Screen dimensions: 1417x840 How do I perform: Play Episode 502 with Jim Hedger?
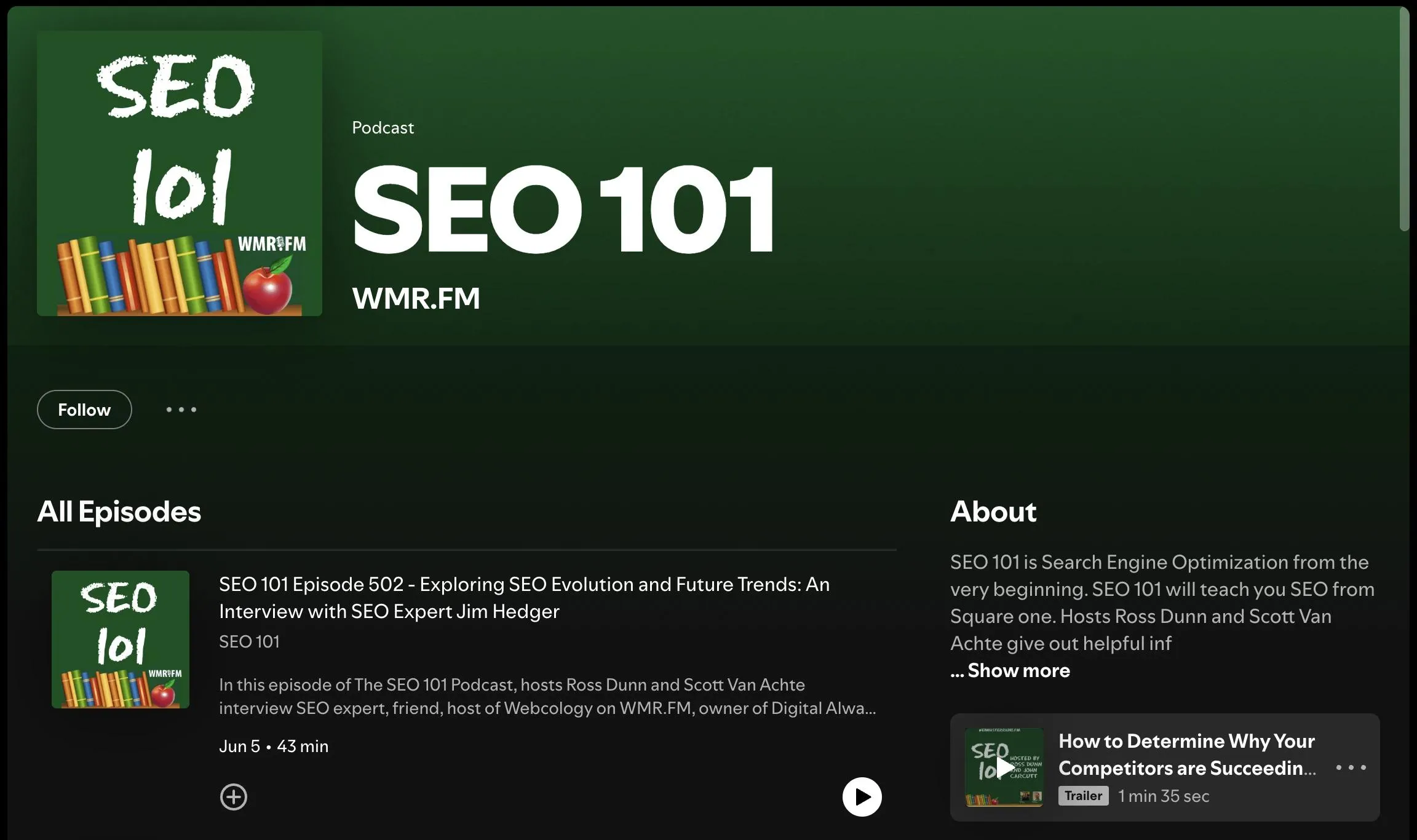coord(862,797)
